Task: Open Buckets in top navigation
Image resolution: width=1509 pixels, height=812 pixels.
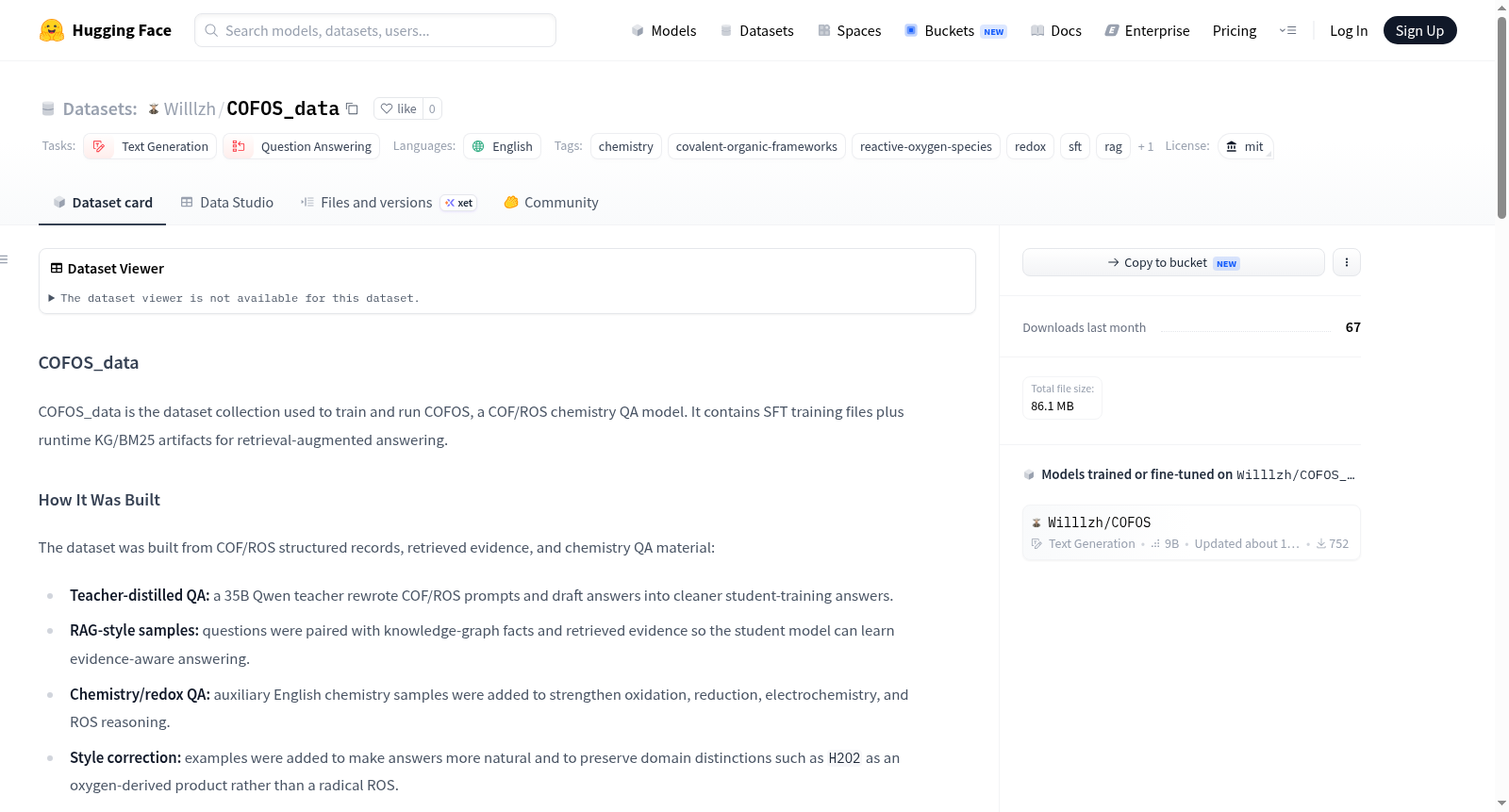Action: click(954, 30)
